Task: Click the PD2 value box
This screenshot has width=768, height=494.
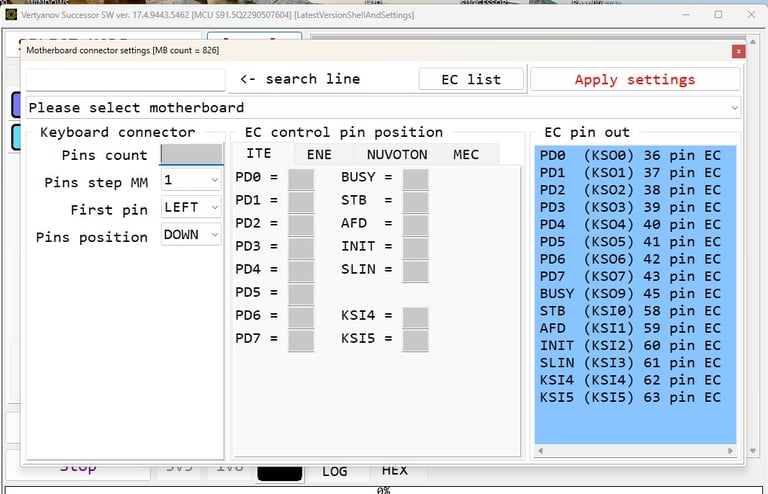Action: [x=301, y=225]
